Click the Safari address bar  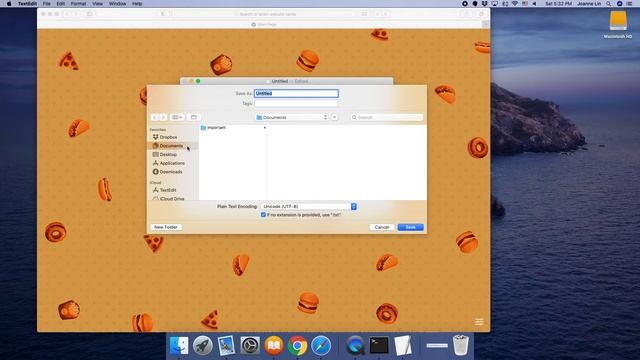tap(264, 14)
